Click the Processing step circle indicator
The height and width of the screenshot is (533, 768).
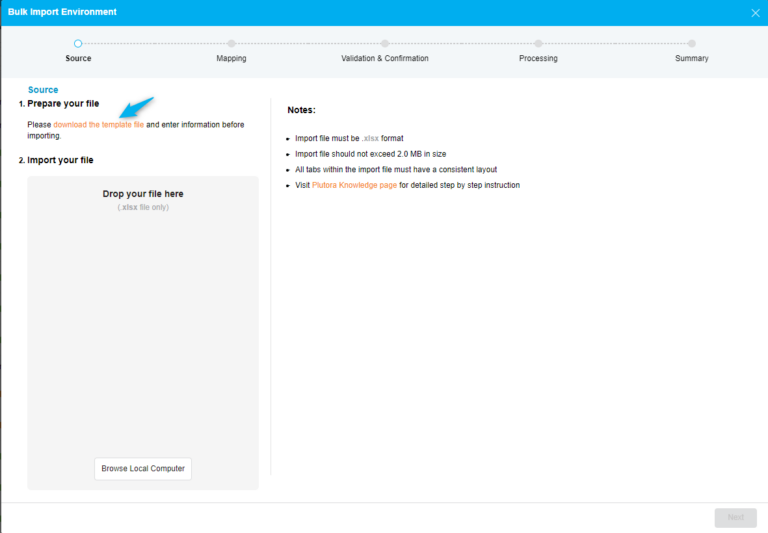click(538, 43)
